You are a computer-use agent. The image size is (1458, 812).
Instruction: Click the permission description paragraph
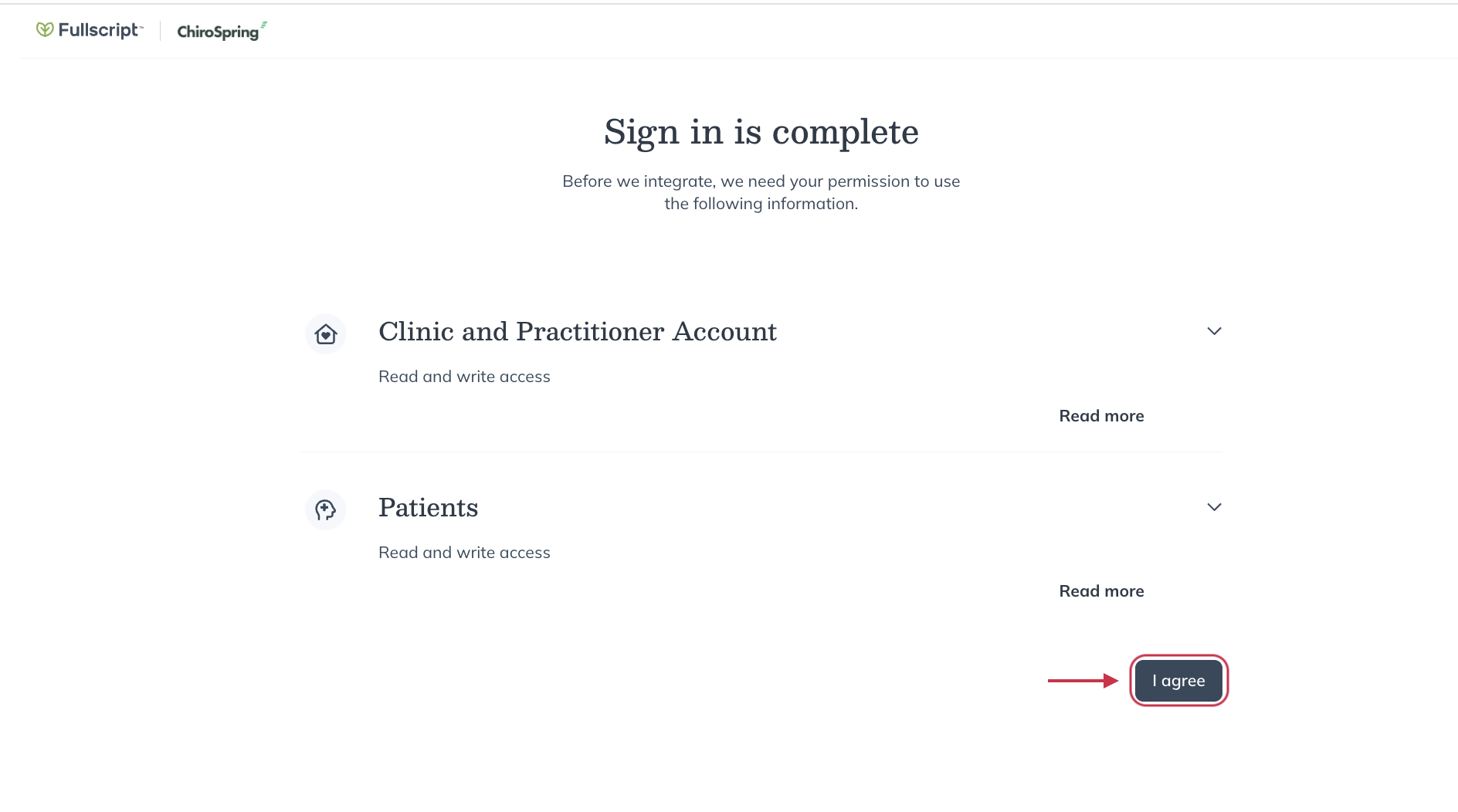coord(761,192)
